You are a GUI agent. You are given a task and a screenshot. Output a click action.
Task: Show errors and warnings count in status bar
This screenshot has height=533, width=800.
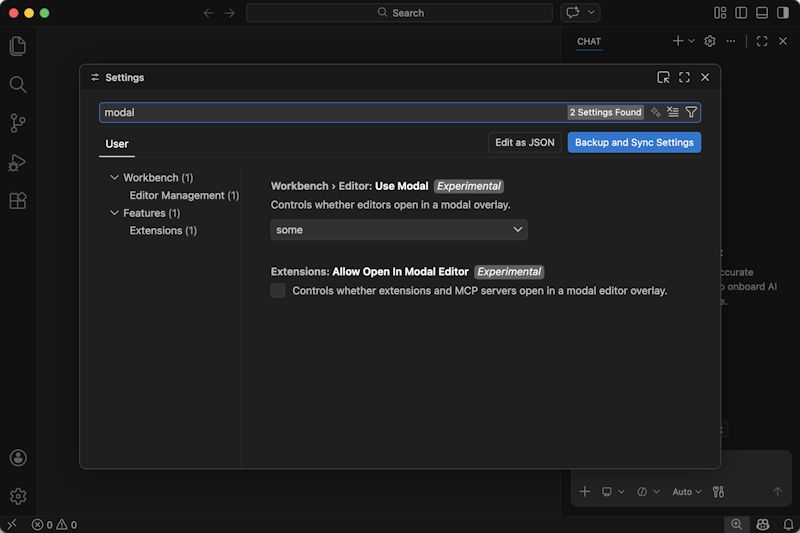tap(54, 524)
